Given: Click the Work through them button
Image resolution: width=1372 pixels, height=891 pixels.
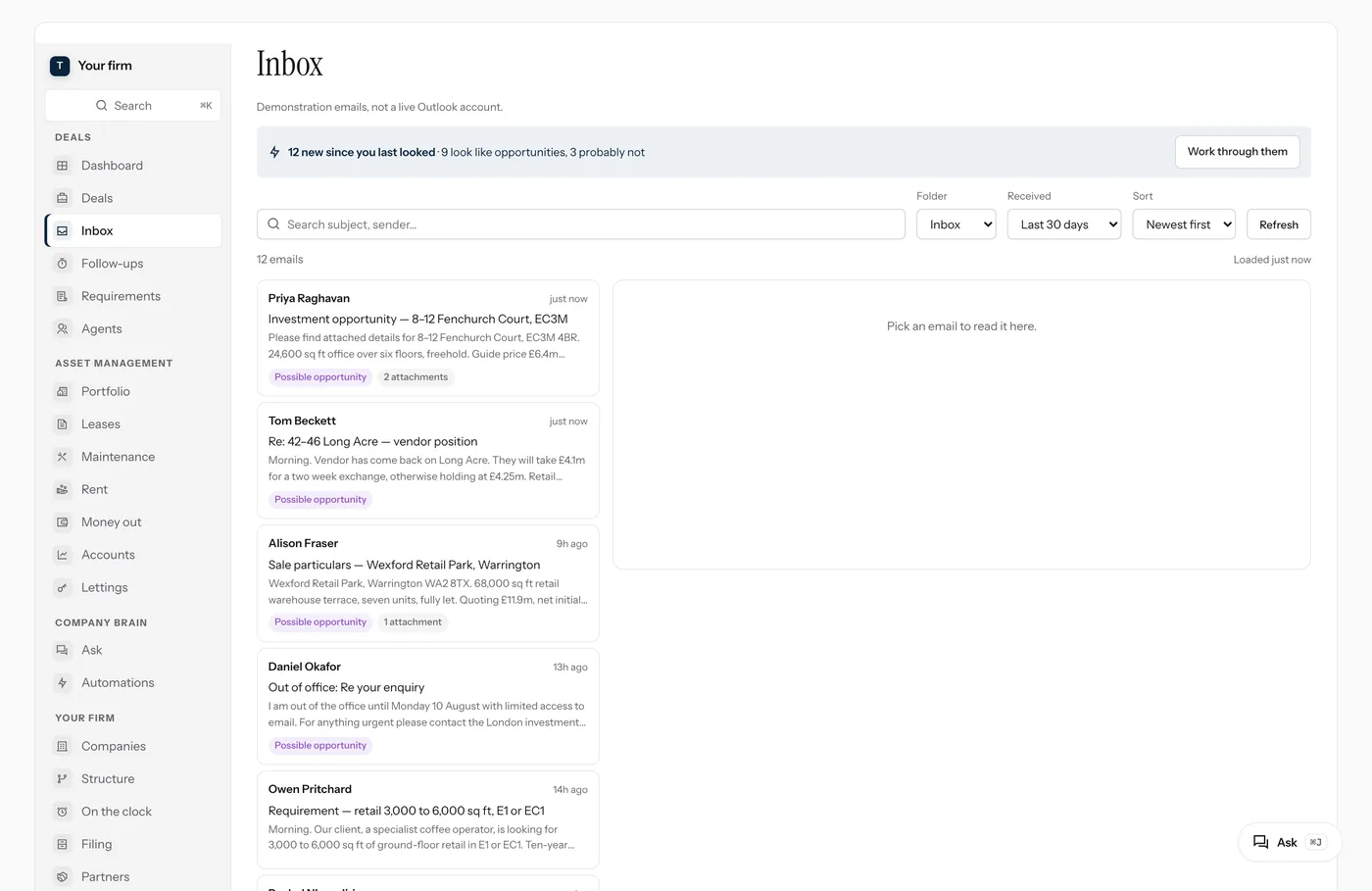Looking at the screenshot, I should point(1238,152).
